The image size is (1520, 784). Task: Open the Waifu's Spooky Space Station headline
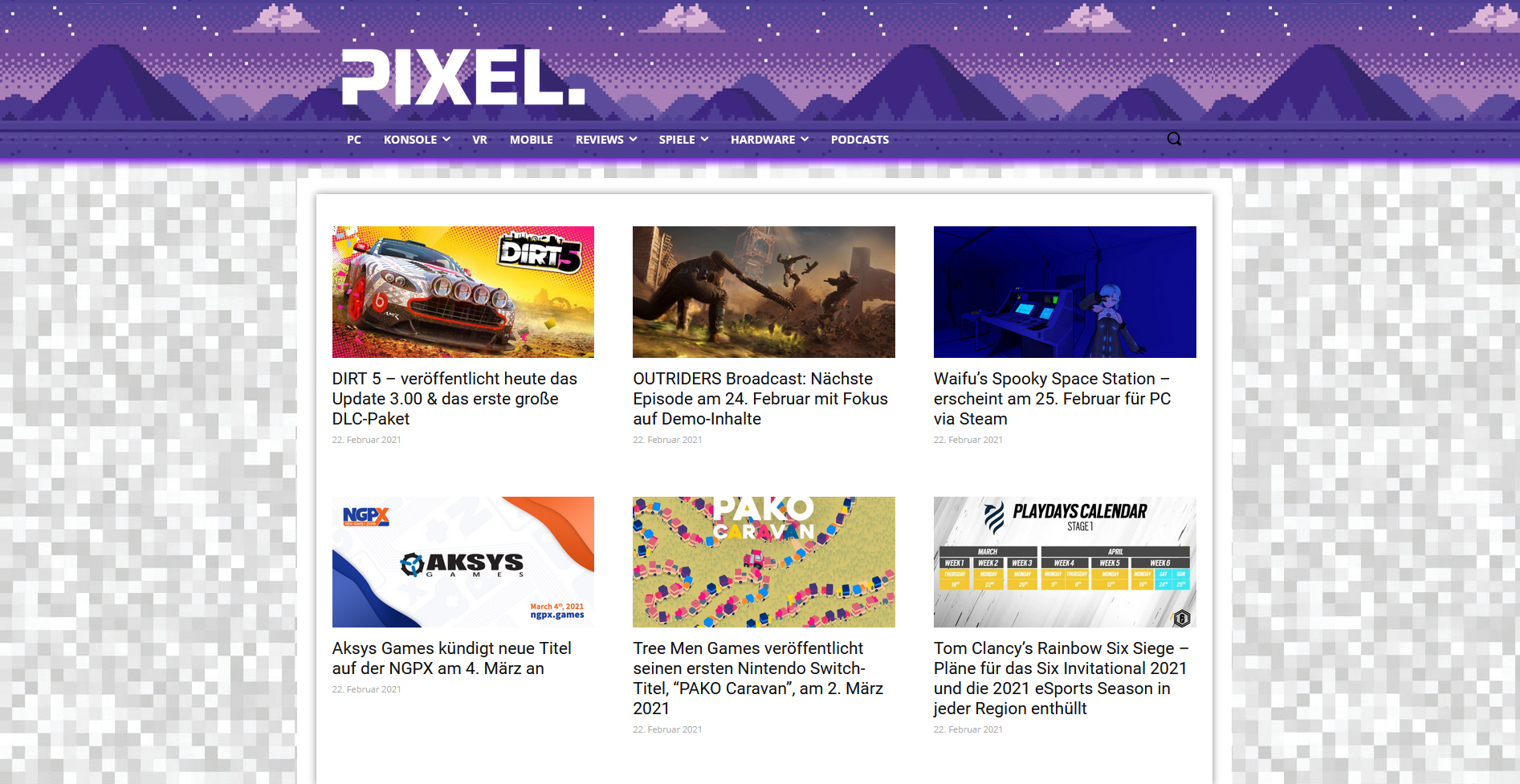pyautogui.click(x=1052, y=399)
